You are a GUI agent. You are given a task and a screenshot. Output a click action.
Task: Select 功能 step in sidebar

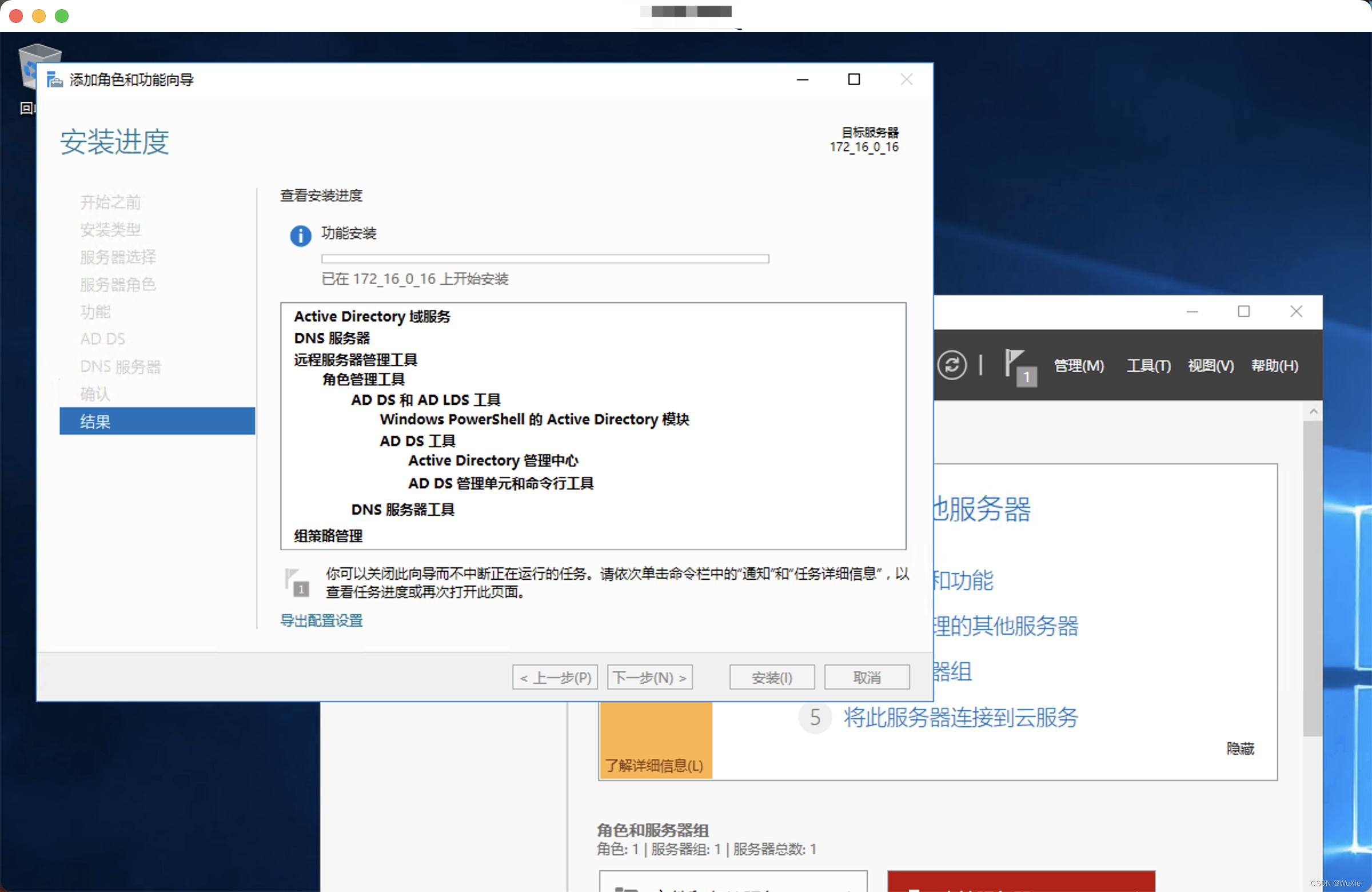pos(95,312)
